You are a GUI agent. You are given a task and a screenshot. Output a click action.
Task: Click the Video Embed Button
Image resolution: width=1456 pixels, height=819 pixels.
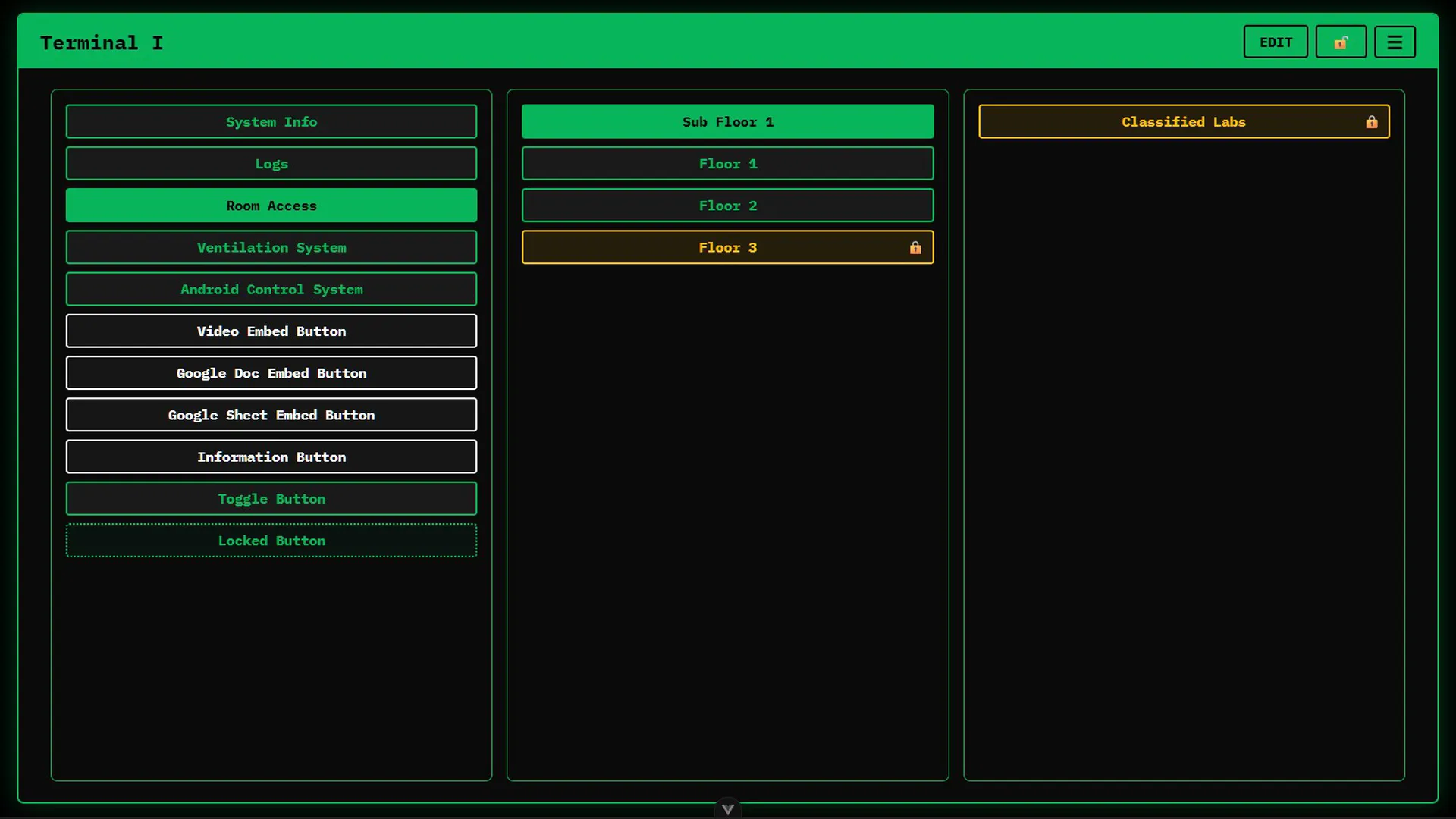click(271, 331)
